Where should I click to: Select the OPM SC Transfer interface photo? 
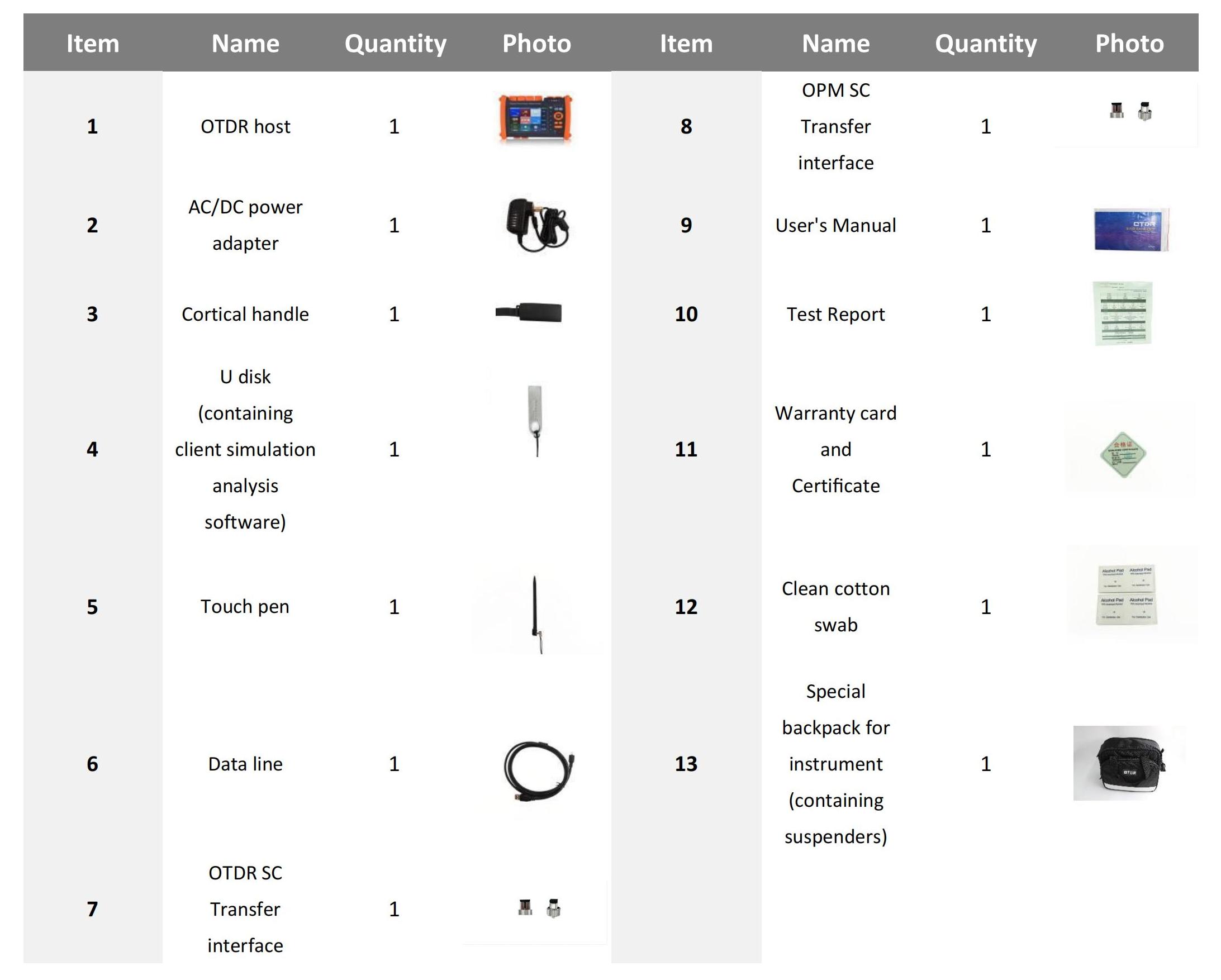[1130, 111]
